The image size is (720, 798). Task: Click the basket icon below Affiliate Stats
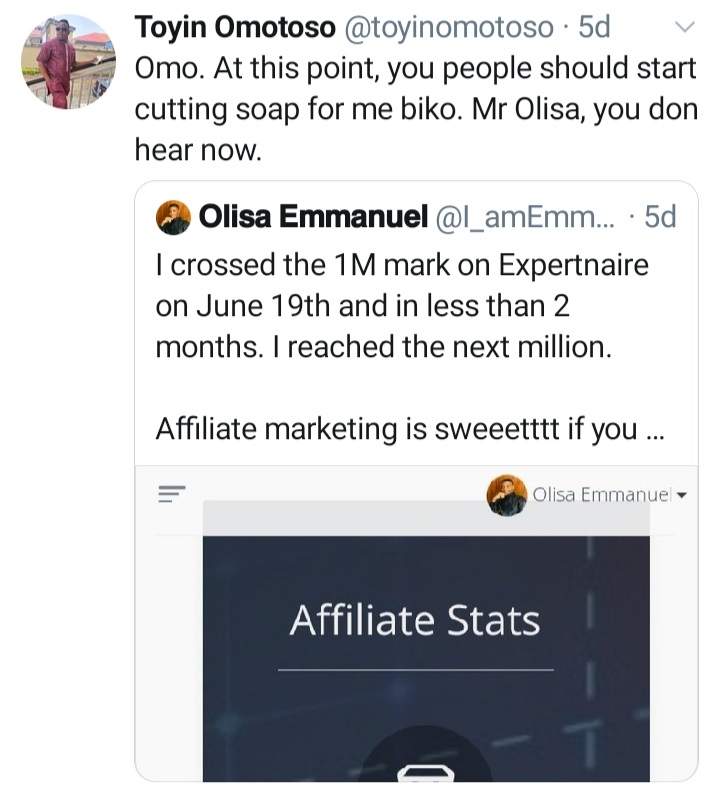click(425, 772)
